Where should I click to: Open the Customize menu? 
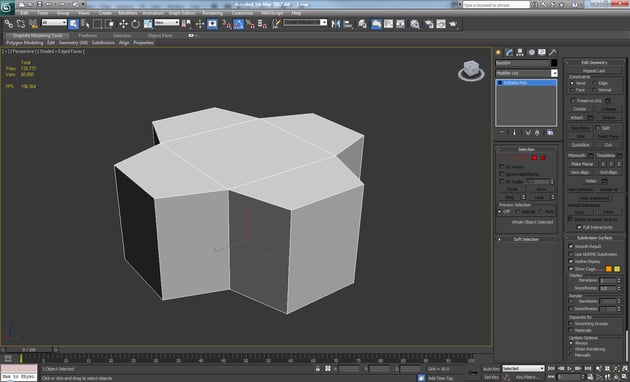(242, 13)
